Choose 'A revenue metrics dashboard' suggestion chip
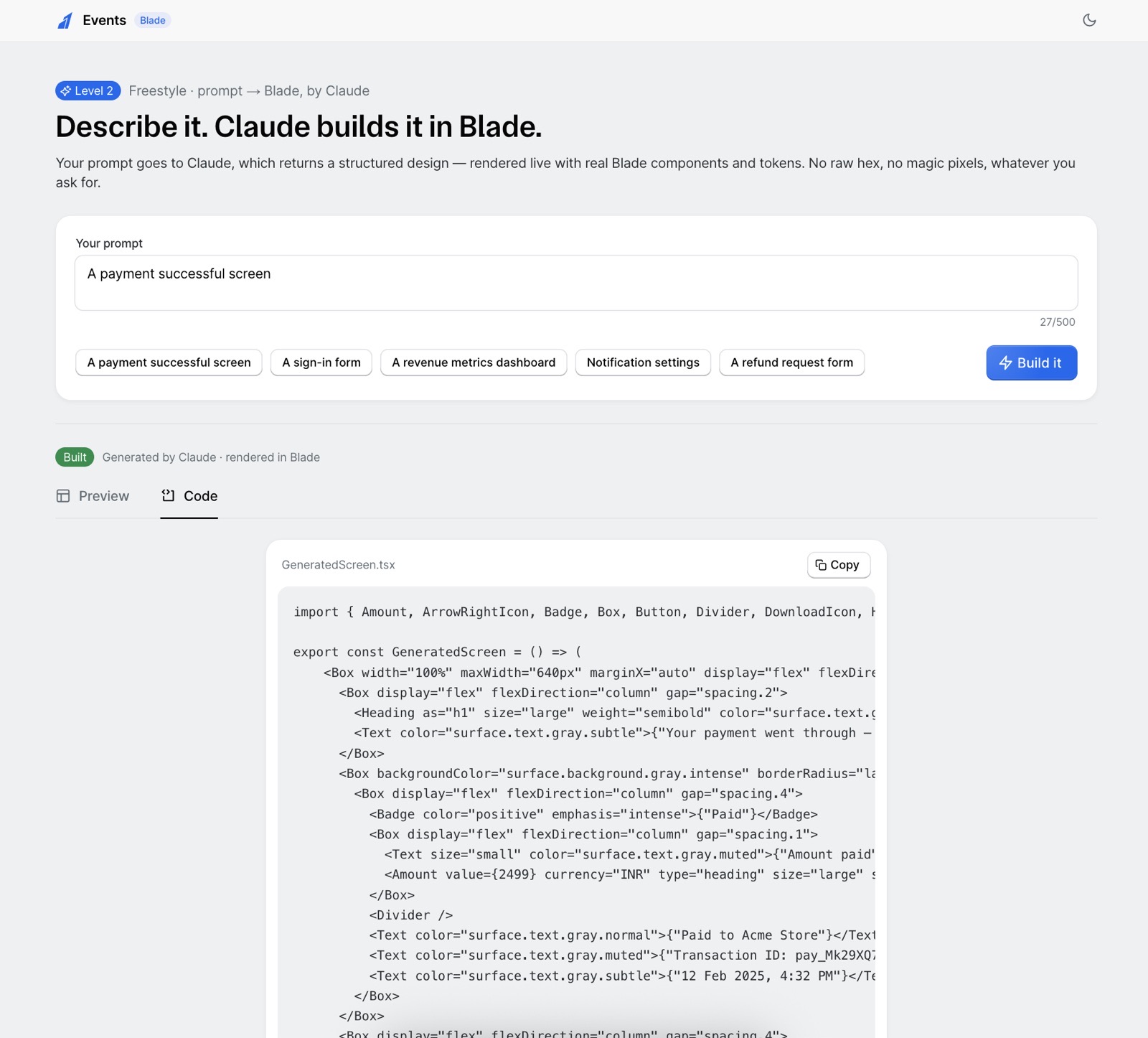 point(474,363)
